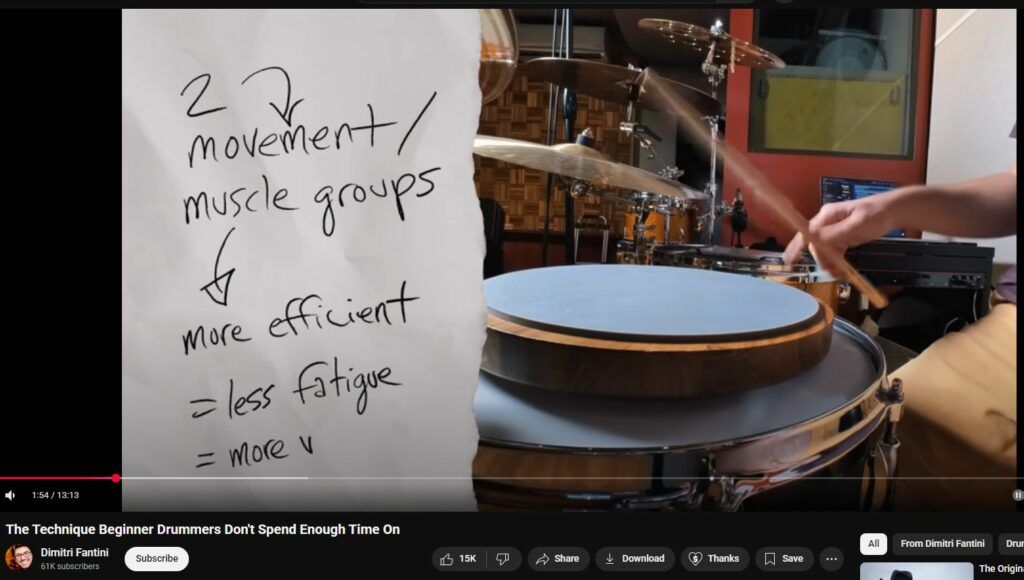This screenshot has height=580, width=1024.
Task: Share this drumming video
Action: click(556, 559)
